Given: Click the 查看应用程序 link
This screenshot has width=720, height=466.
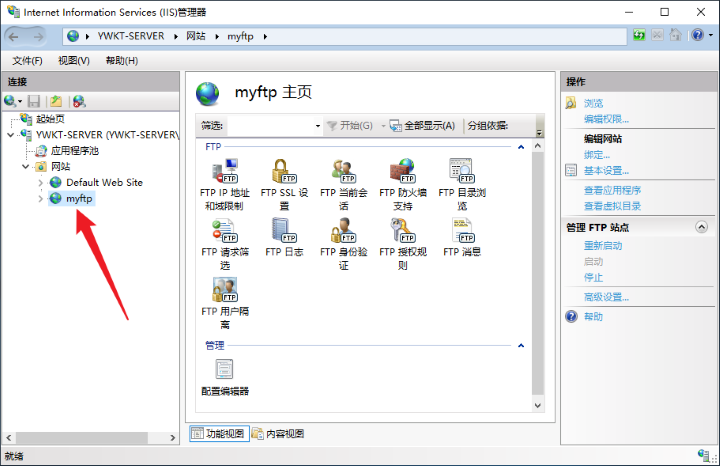Looking at the screenshot, I should point(612,190).
